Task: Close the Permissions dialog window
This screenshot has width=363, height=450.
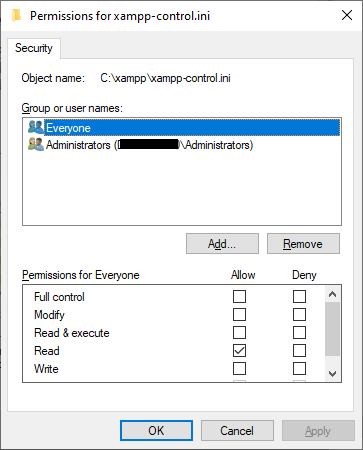Action: pos(347,15)
